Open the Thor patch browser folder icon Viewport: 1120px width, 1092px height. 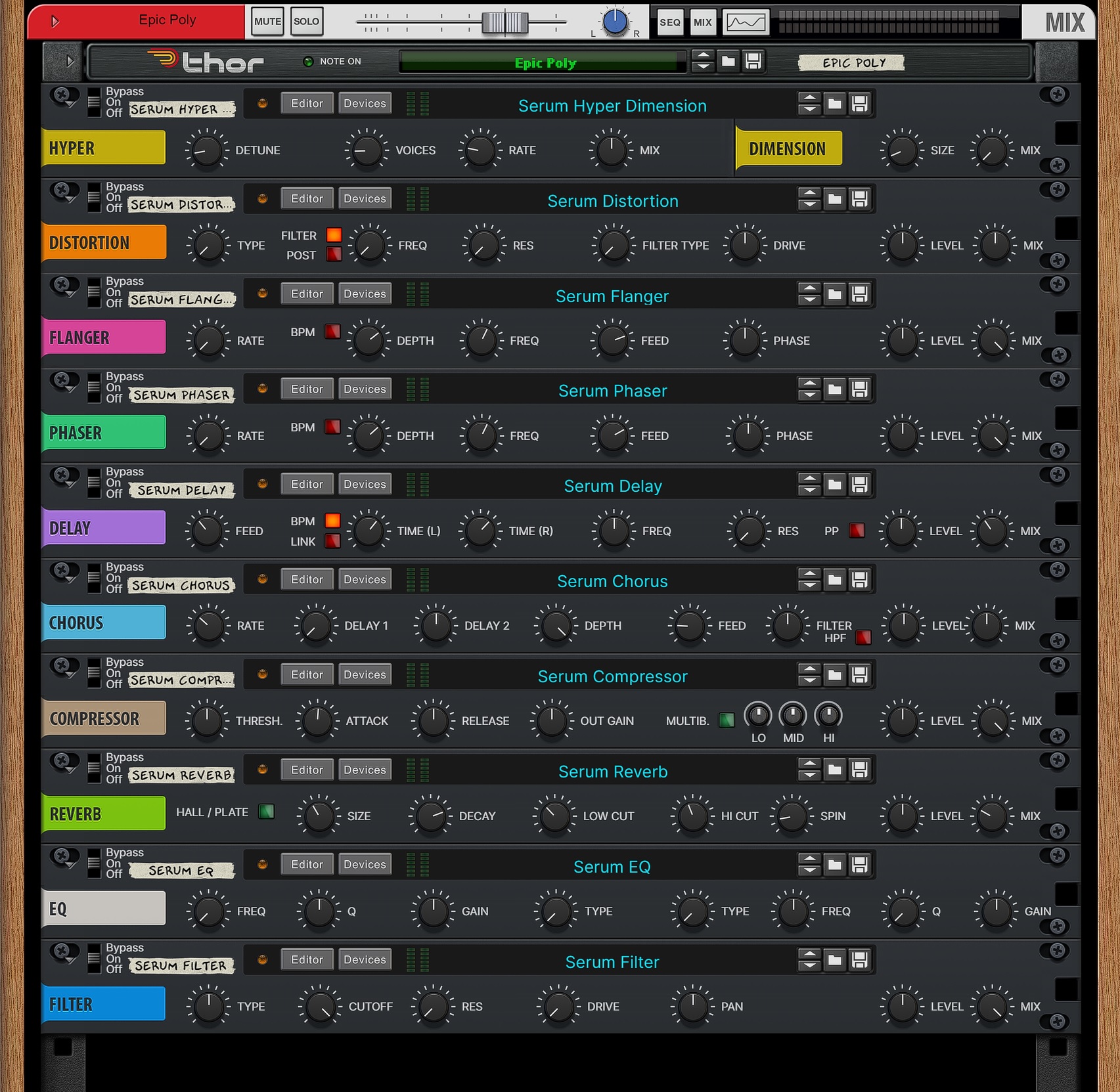coord(728,62)
